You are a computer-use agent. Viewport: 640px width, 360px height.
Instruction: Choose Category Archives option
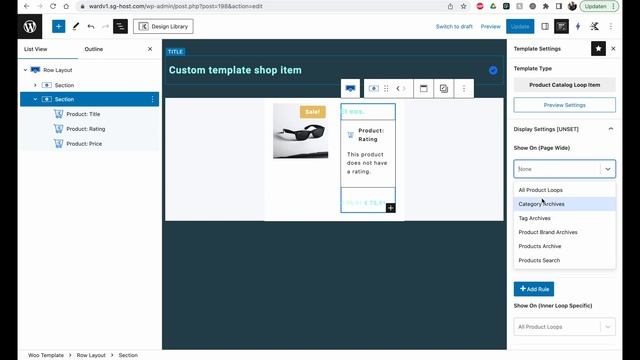[x=564, y=204]
